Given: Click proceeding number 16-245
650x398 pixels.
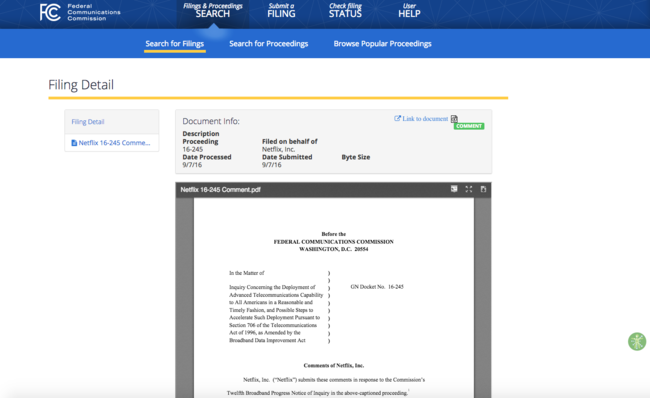Looking at the screenshot, I should (193, 149).
